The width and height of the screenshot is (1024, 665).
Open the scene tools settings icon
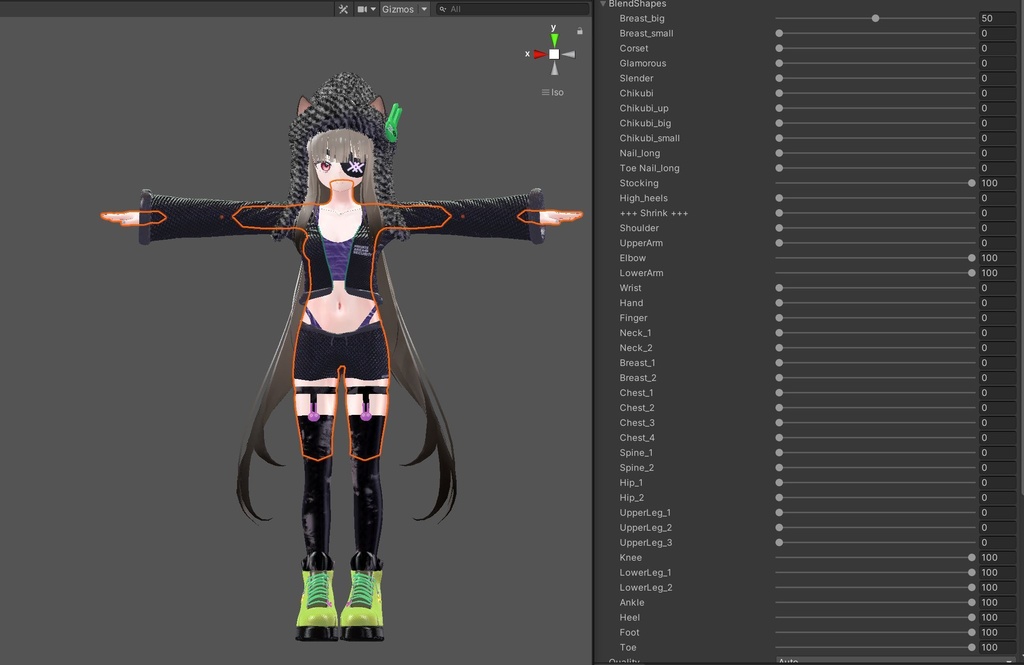[343, 9]
